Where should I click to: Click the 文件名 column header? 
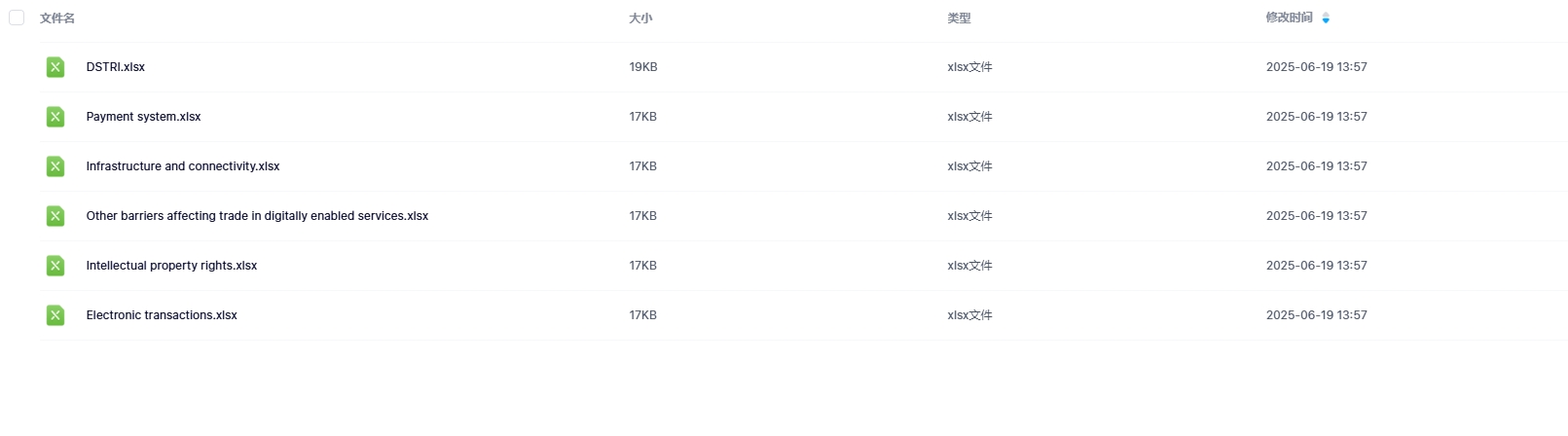57,18
